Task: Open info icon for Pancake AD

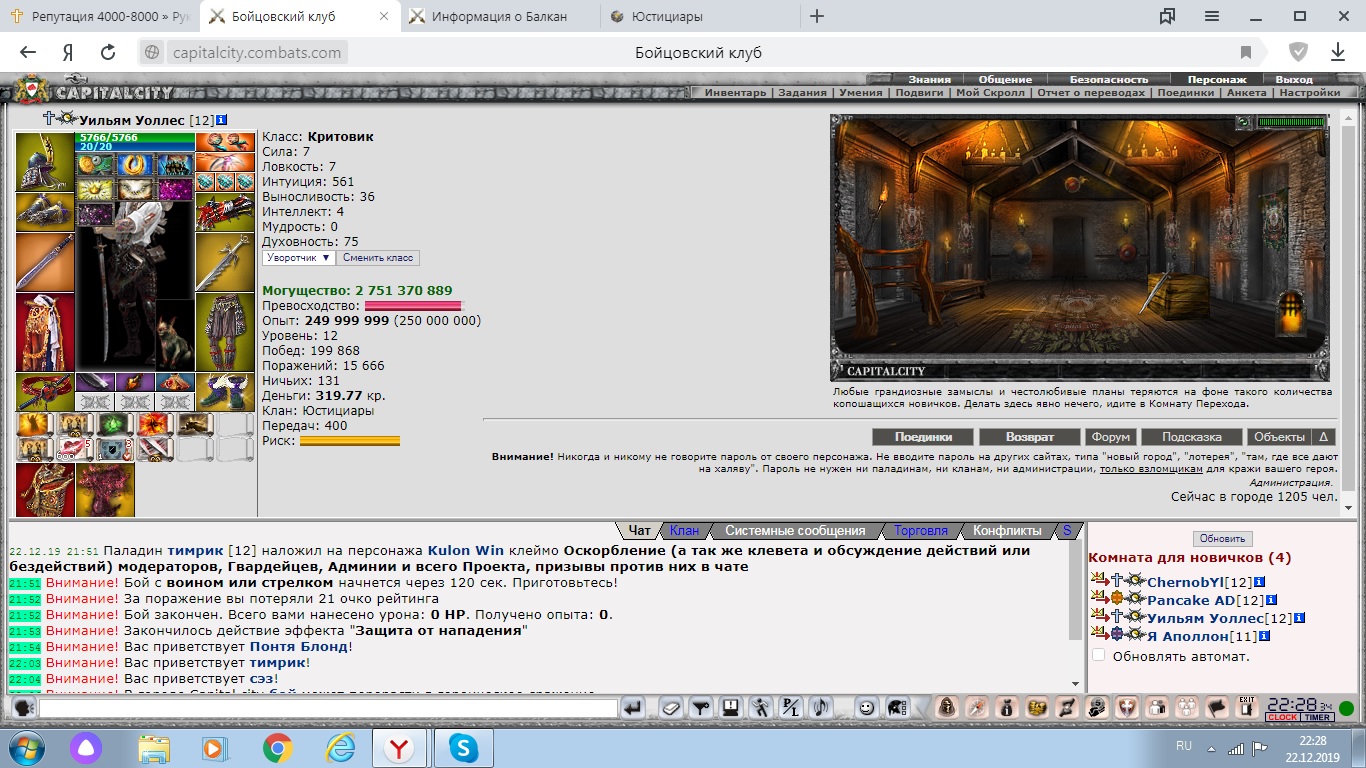Action: tap(1271, 600)
